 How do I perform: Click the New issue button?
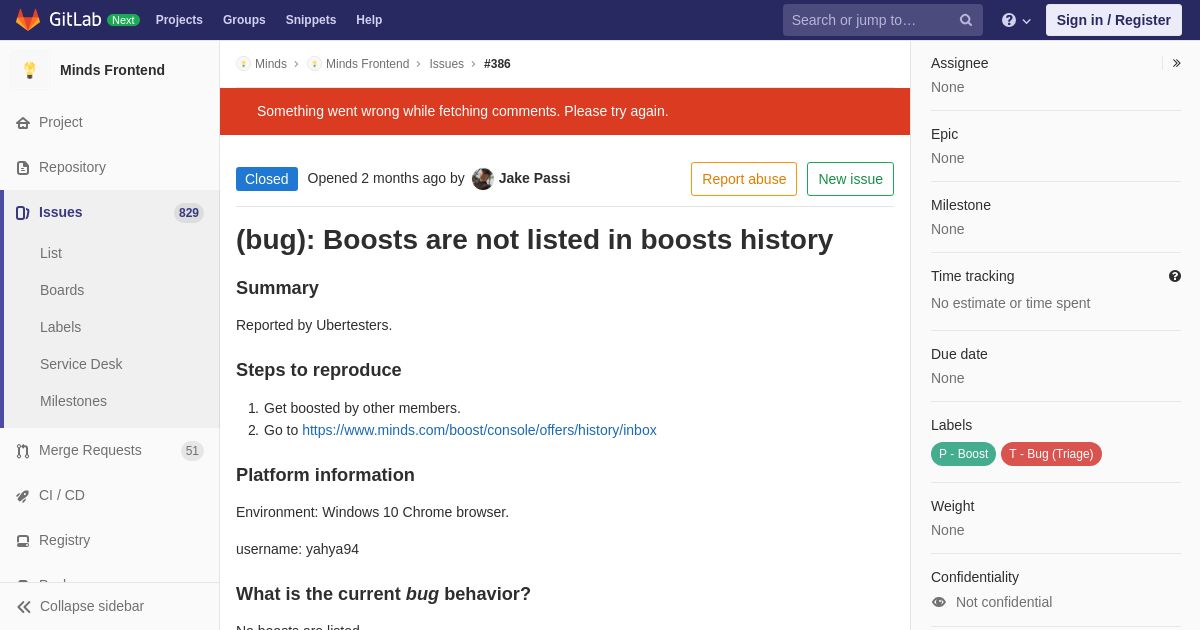tap(850, 179)
